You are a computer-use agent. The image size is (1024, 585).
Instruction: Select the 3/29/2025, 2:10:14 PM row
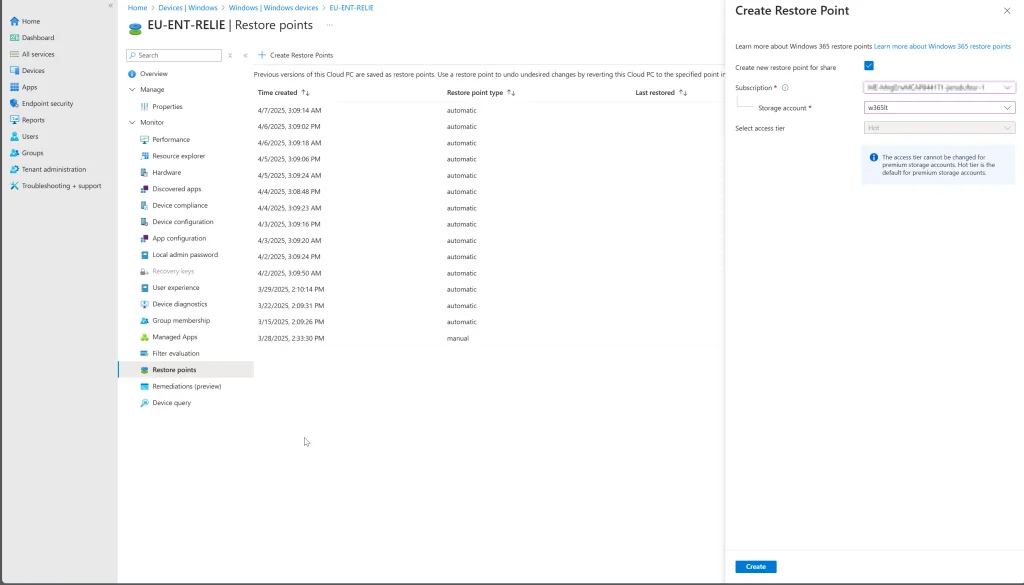point(291,289)
